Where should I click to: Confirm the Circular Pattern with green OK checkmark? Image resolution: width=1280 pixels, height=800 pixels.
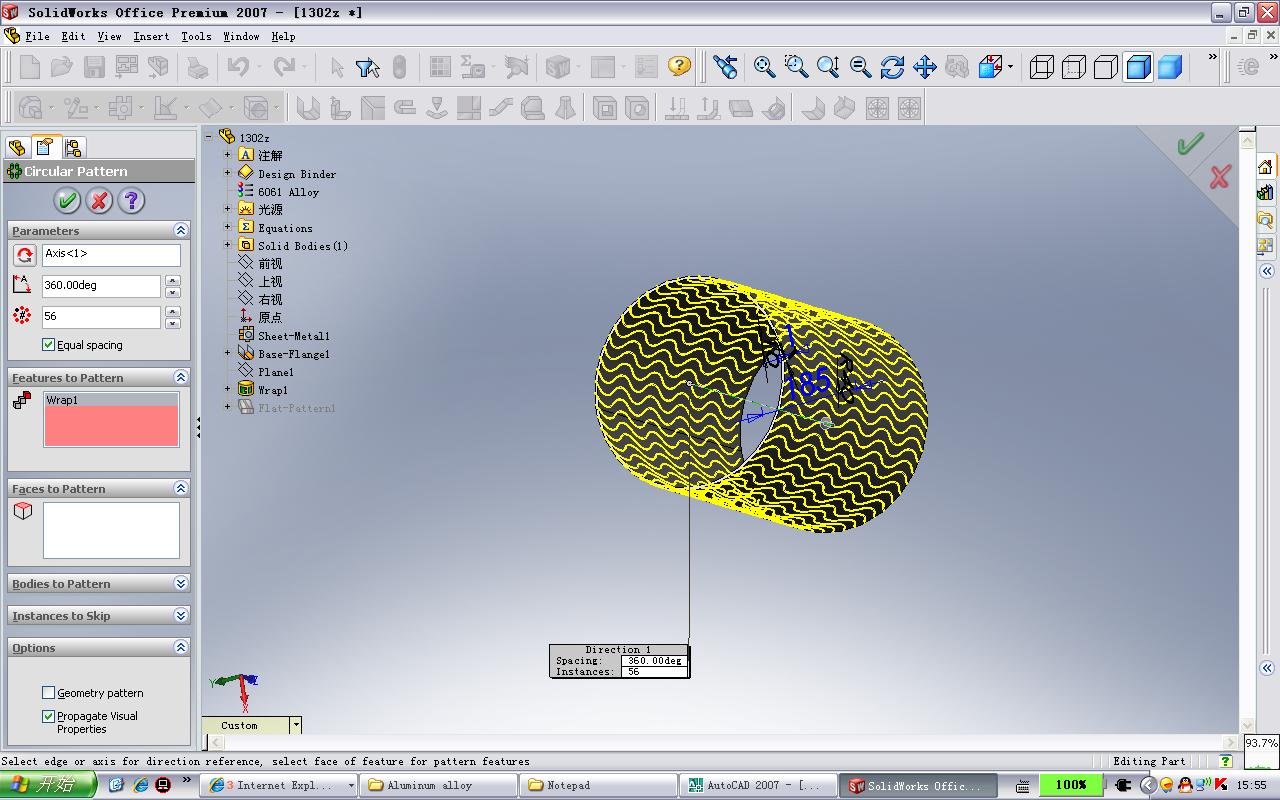(67, 201)
